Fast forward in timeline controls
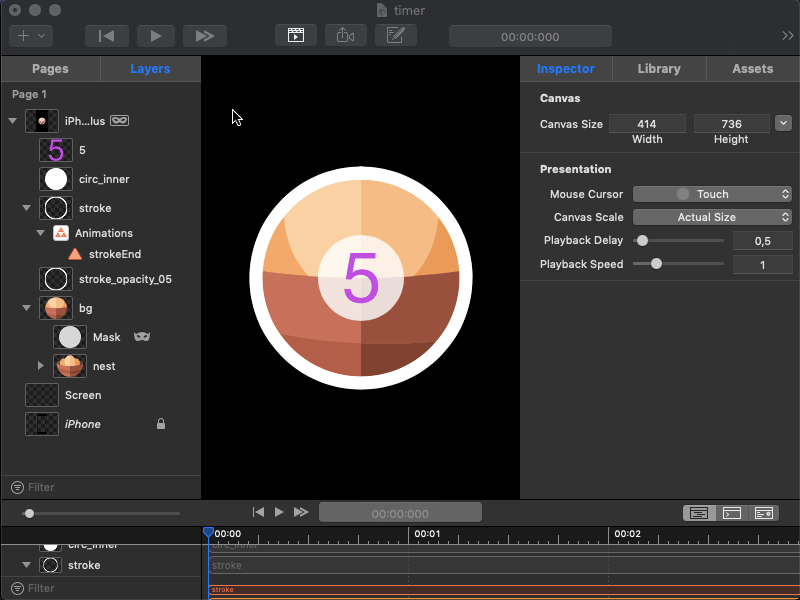Viewport: 800px width, 600px height. pos(301,512)
